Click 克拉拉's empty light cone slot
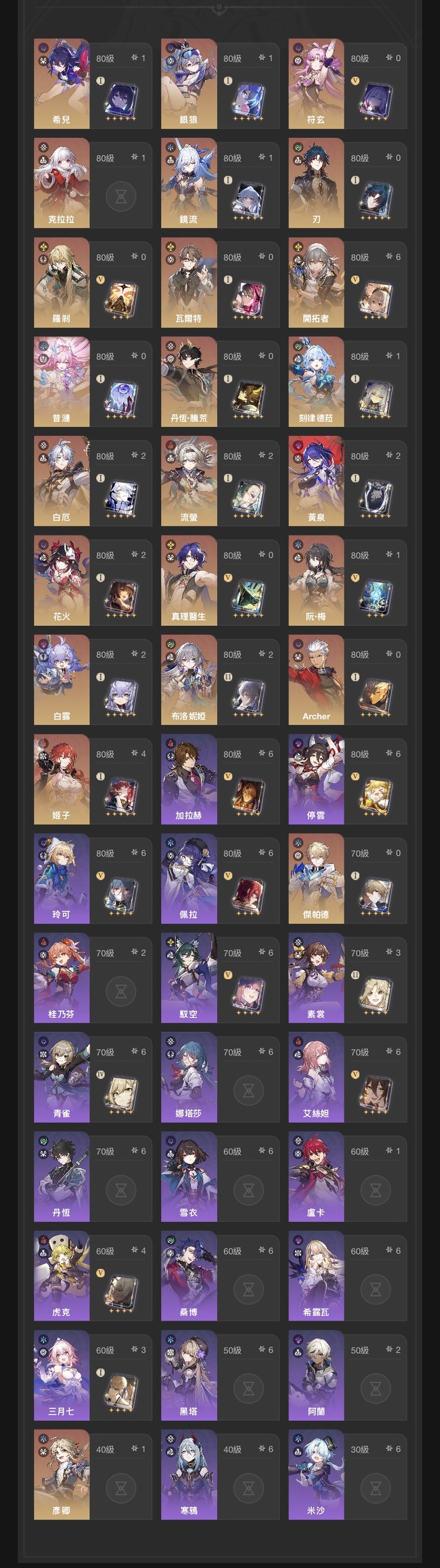 120,196
